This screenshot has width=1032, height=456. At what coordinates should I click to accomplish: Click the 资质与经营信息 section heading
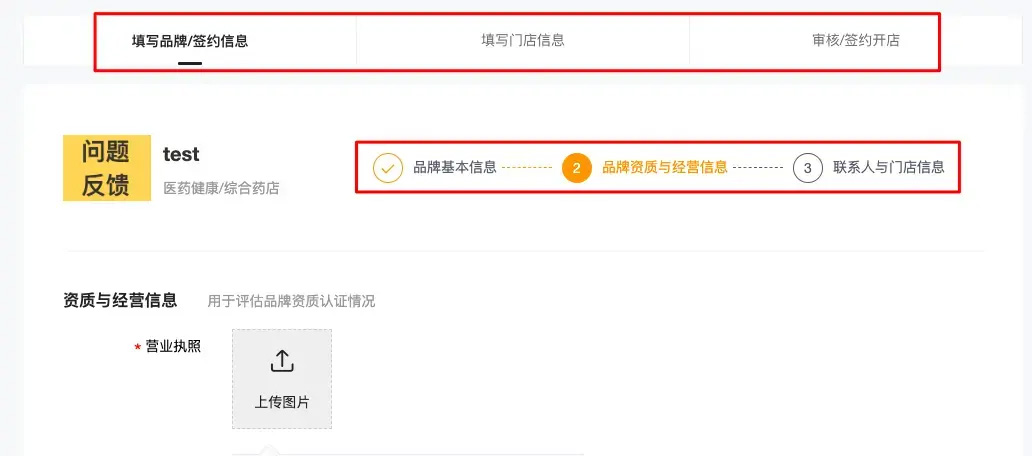pyautogui.click(x=120, y=301)
